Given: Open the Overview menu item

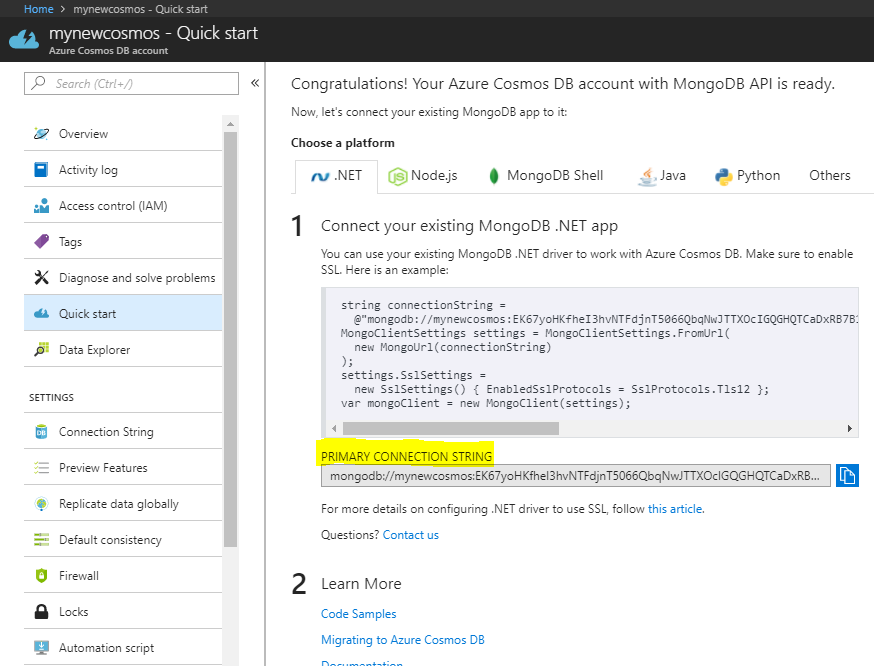Looking at the screenshot, I should coord(123,134).
